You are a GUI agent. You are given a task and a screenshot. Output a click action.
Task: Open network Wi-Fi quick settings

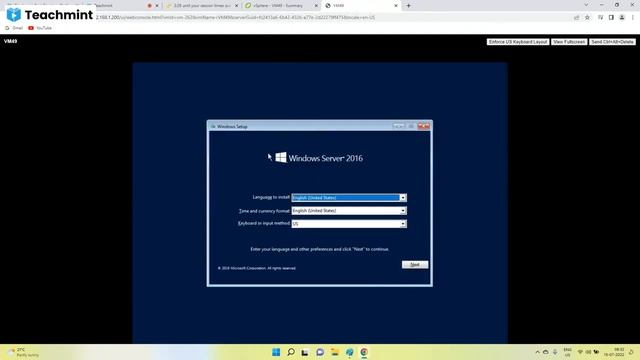click(x=580, y=352)
